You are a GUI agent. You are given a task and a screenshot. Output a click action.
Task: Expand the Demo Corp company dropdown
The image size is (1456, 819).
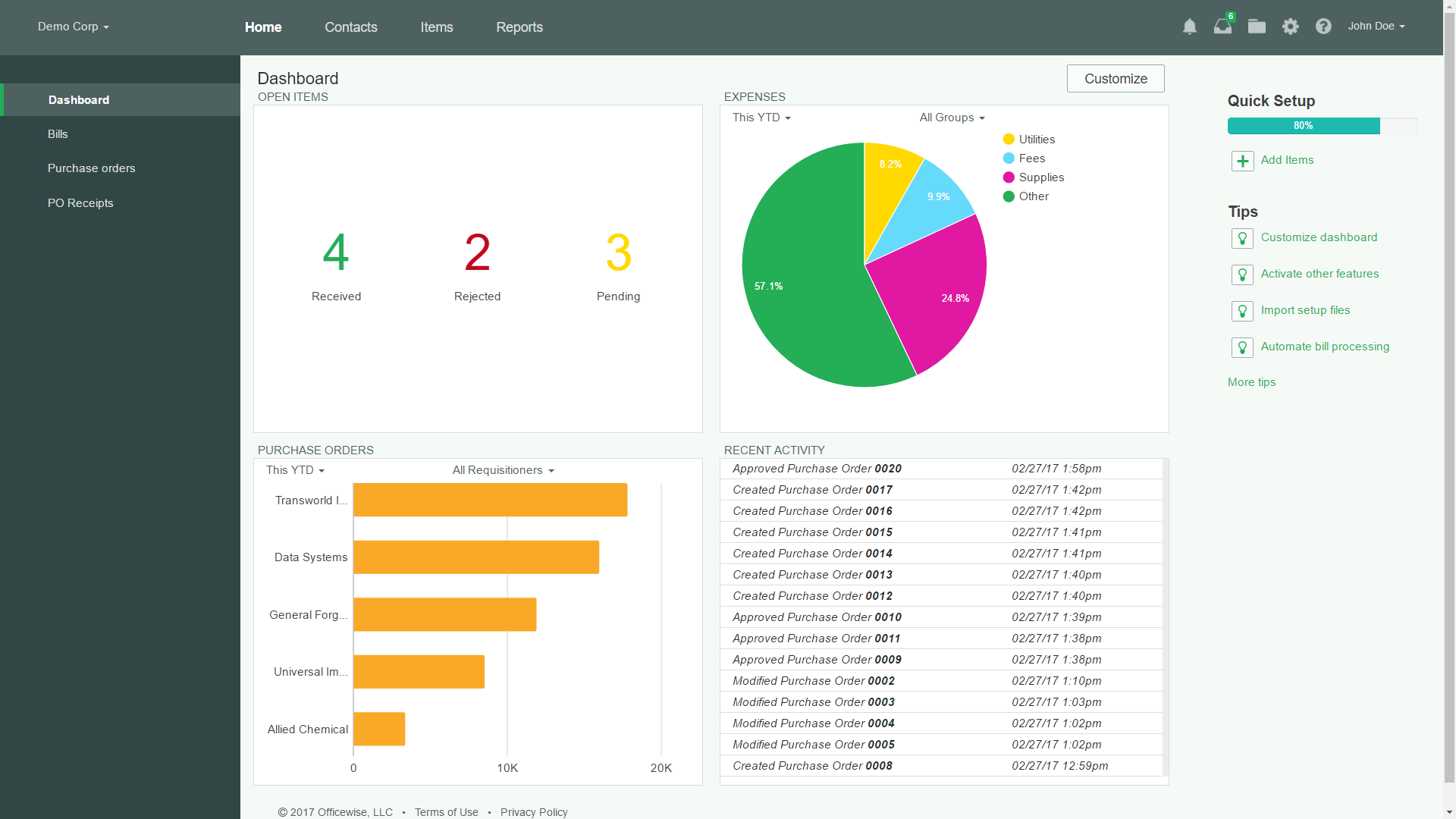click(74, 27)
